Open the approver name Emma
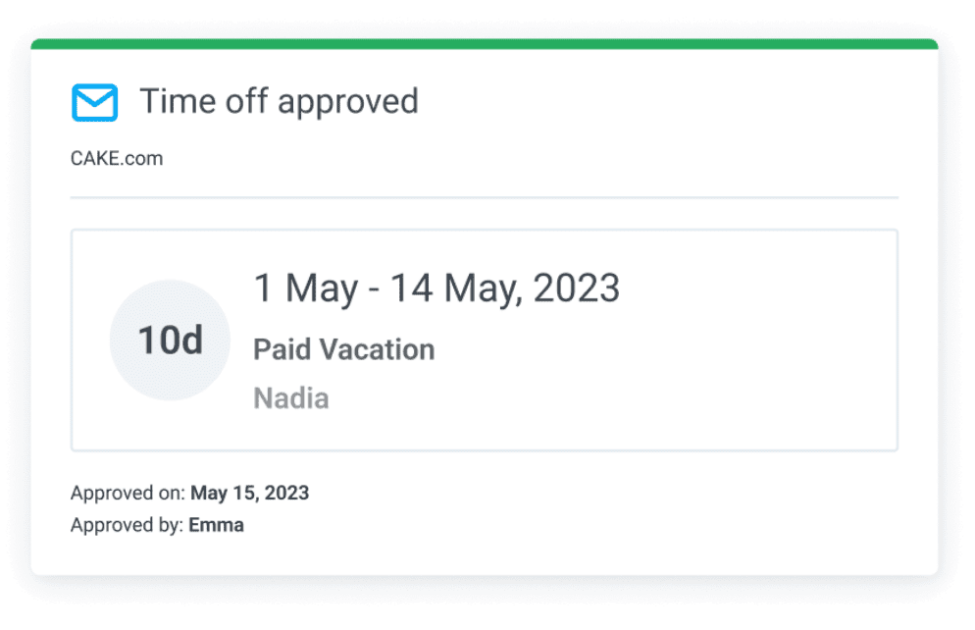This screenshot has height=630, width=975. pos(216,525)
